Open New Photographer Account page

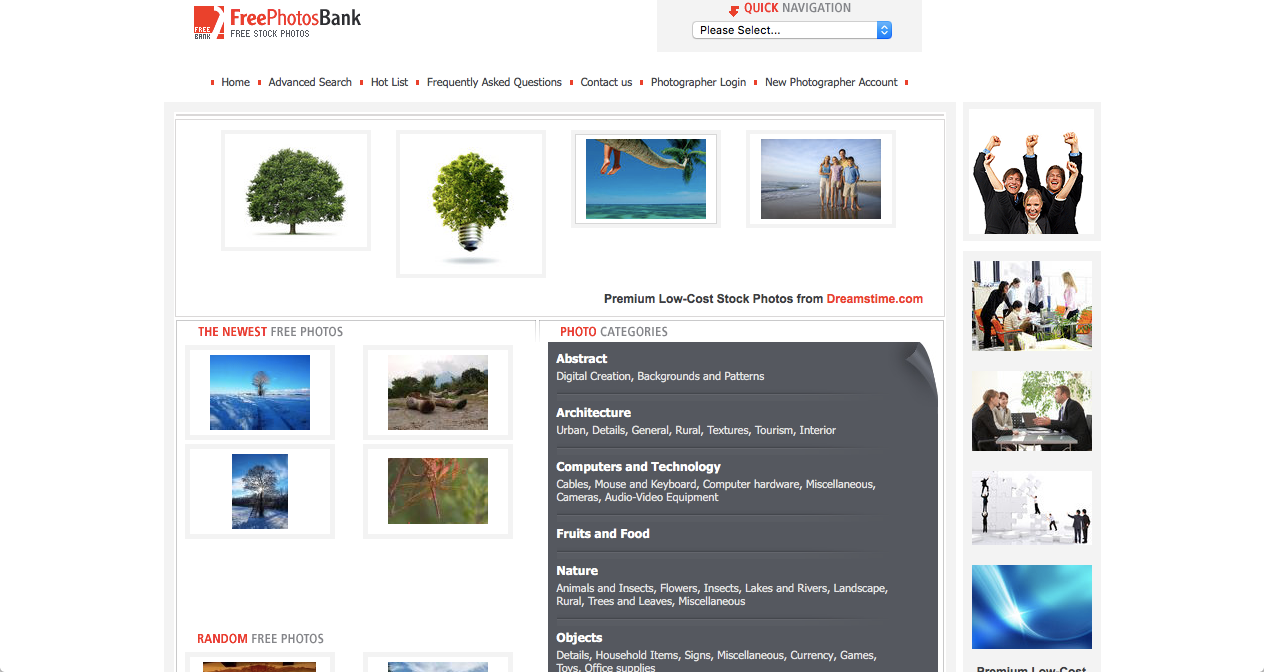(831, 82)
